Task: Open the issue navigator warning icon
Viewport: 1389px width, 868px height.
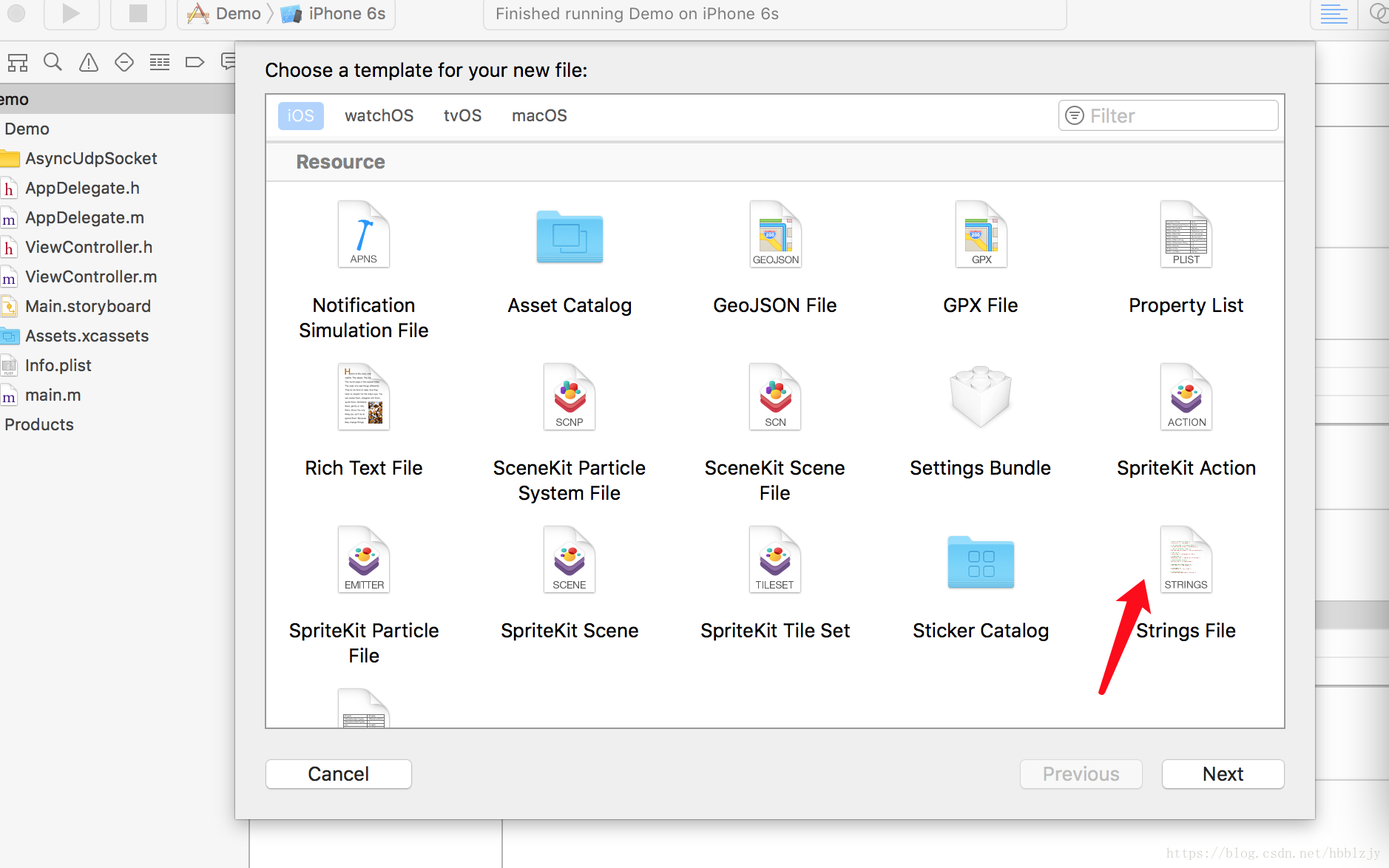Action: coord(89,62)
